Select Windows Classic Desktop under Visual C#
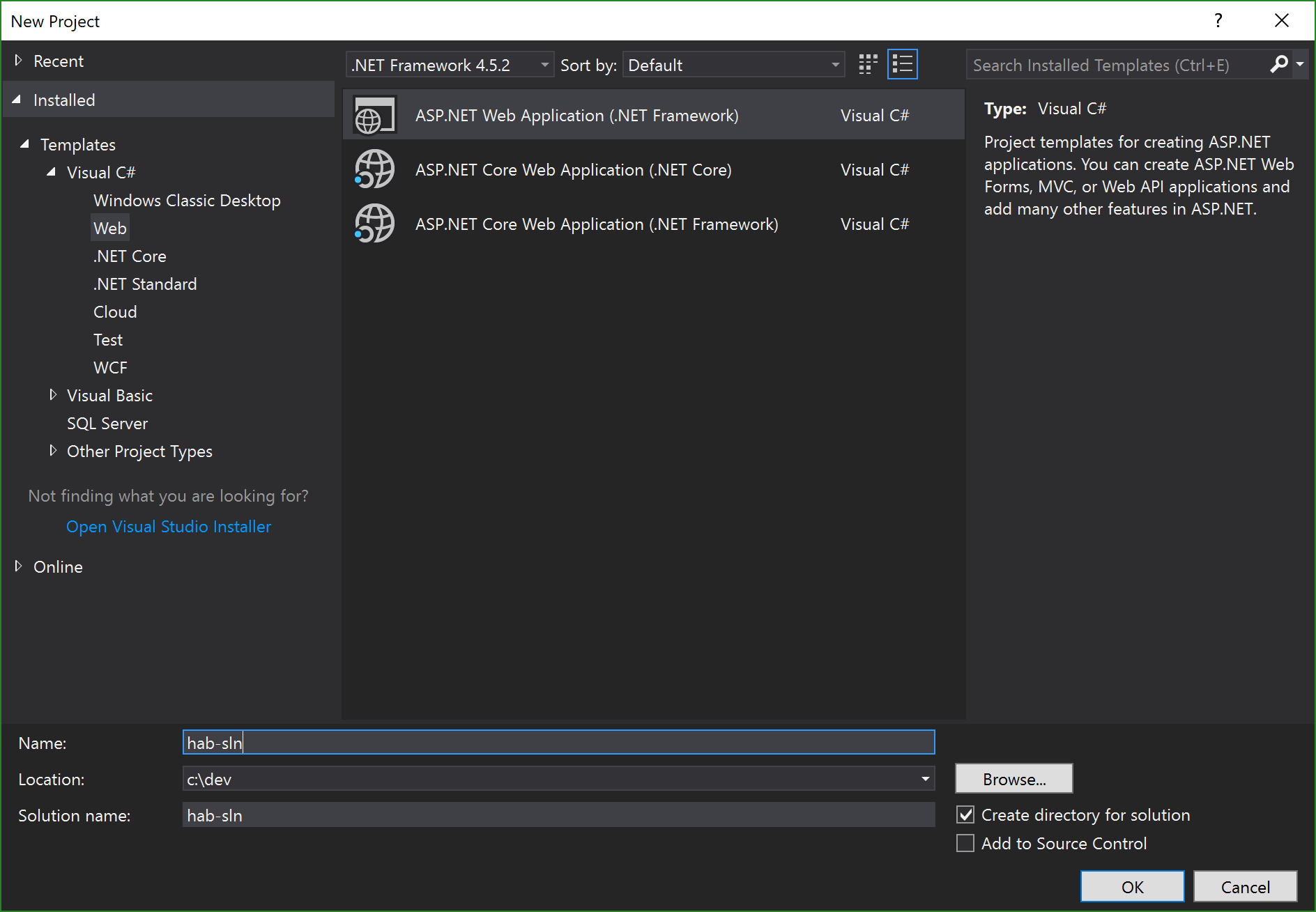Image resolution: width=1316 pixels, height=912 pixels. 187,200
